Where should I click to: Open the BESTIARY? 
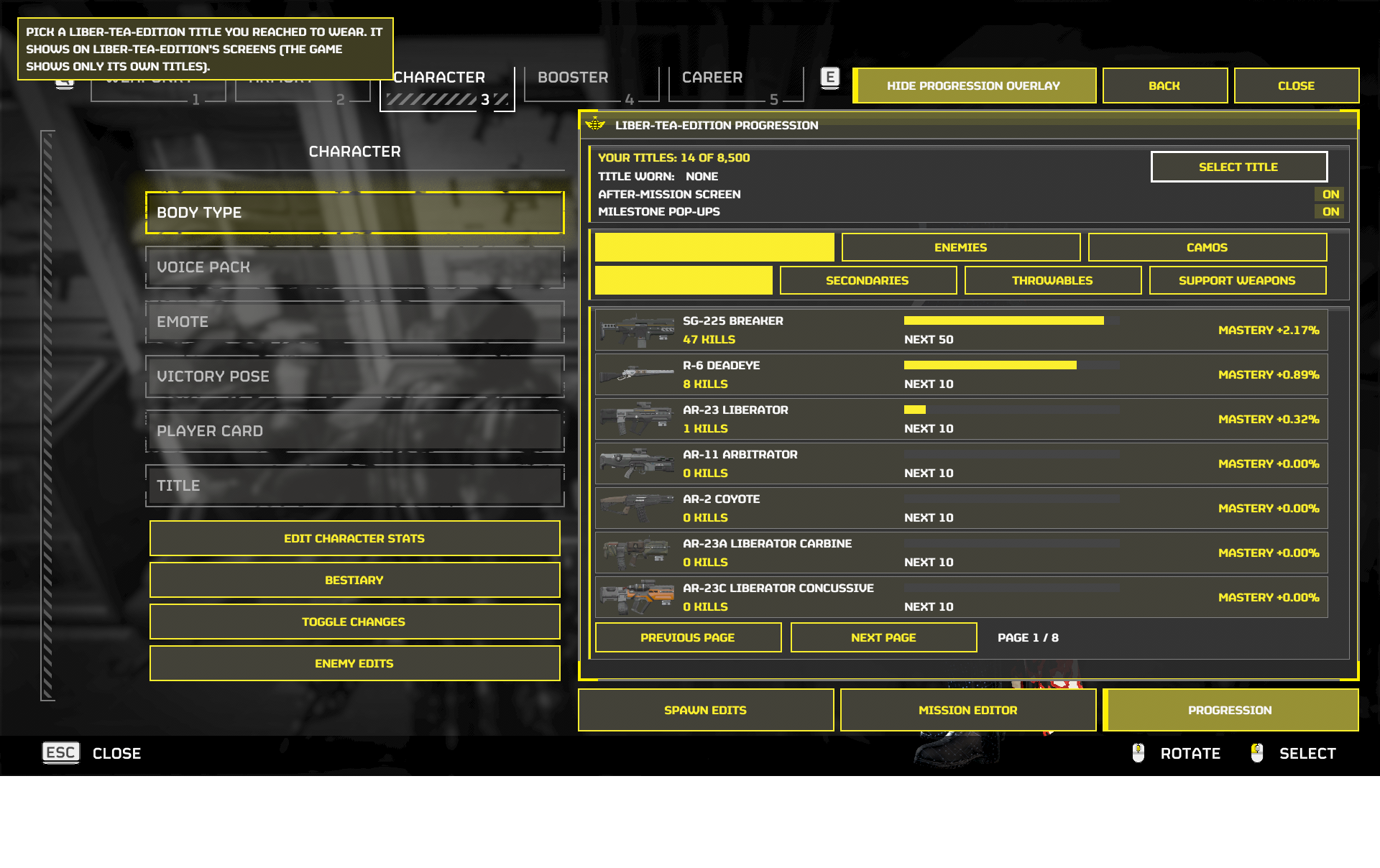[x=355, y=580]
